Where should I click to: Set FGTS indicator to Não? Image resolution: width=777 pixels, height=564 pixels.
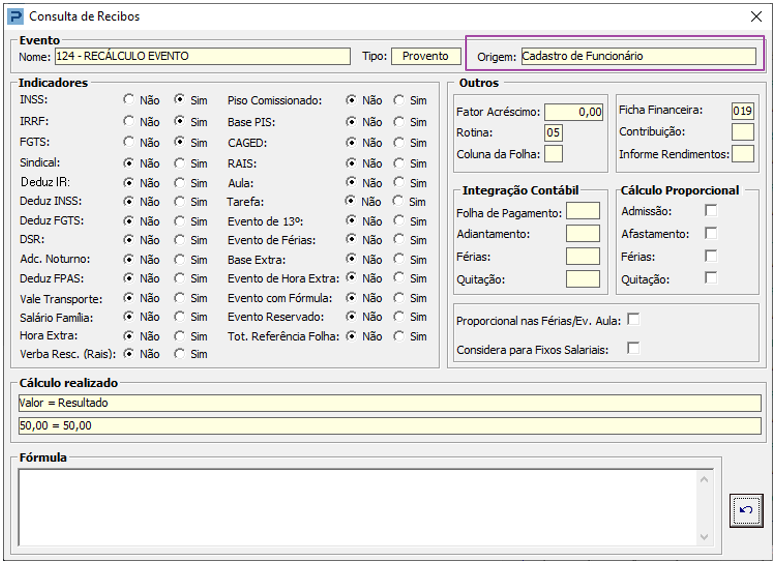[x=129, y=142]
